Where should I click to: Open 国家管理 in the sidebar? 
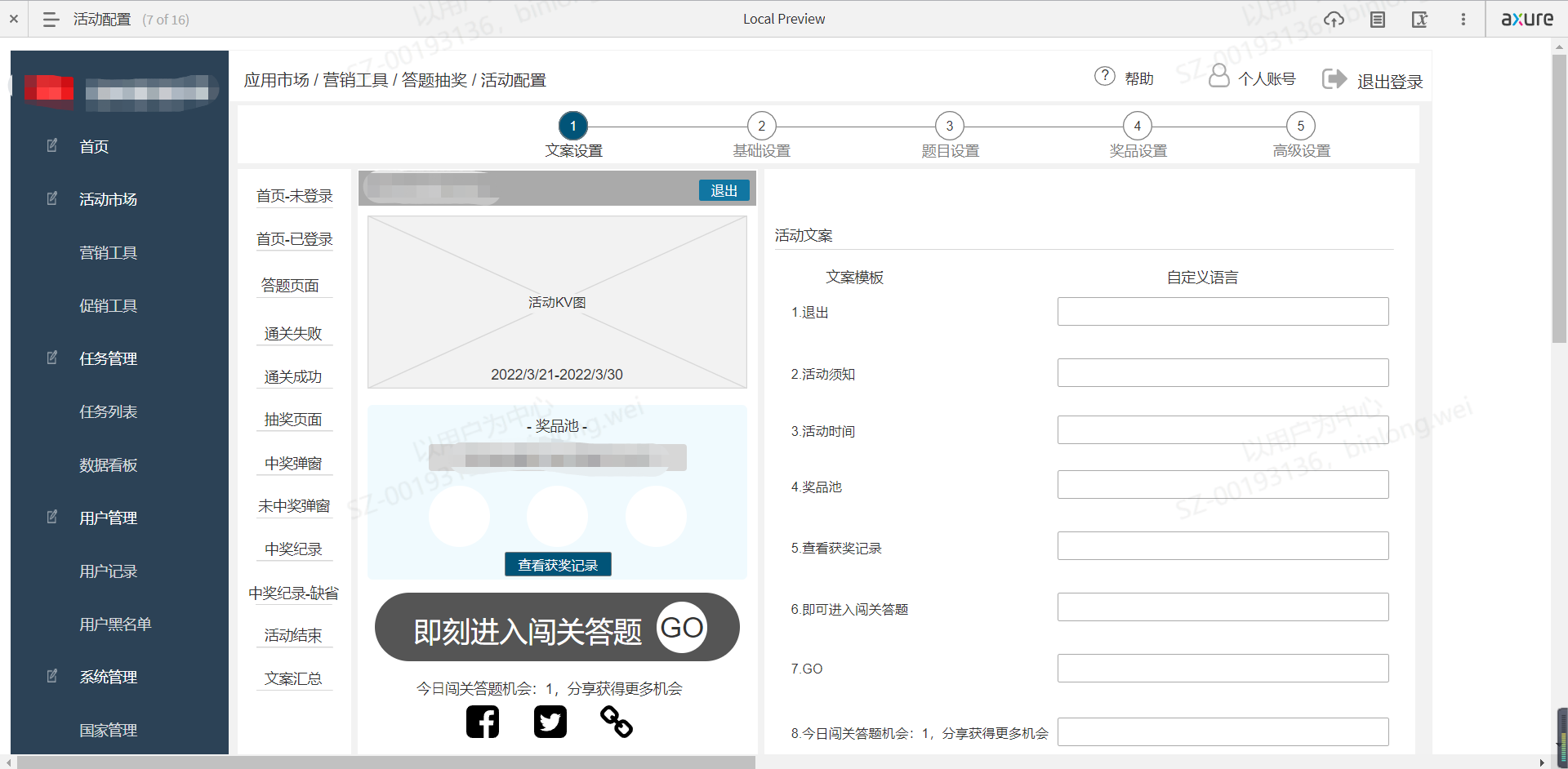click(x=108, y=731)
